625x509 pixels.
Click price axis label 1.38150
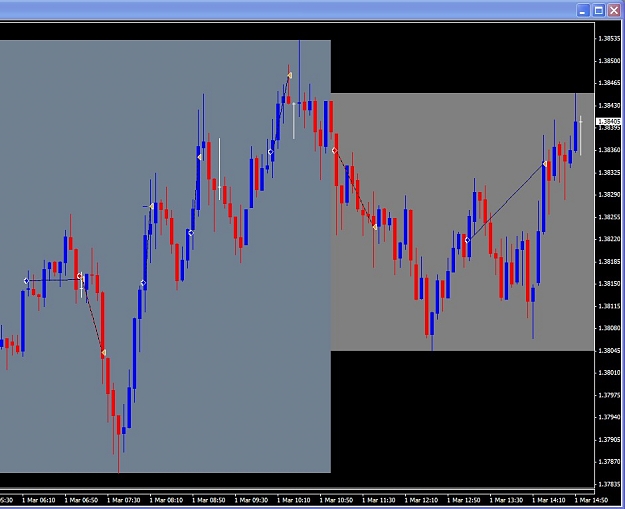[609, 283]
